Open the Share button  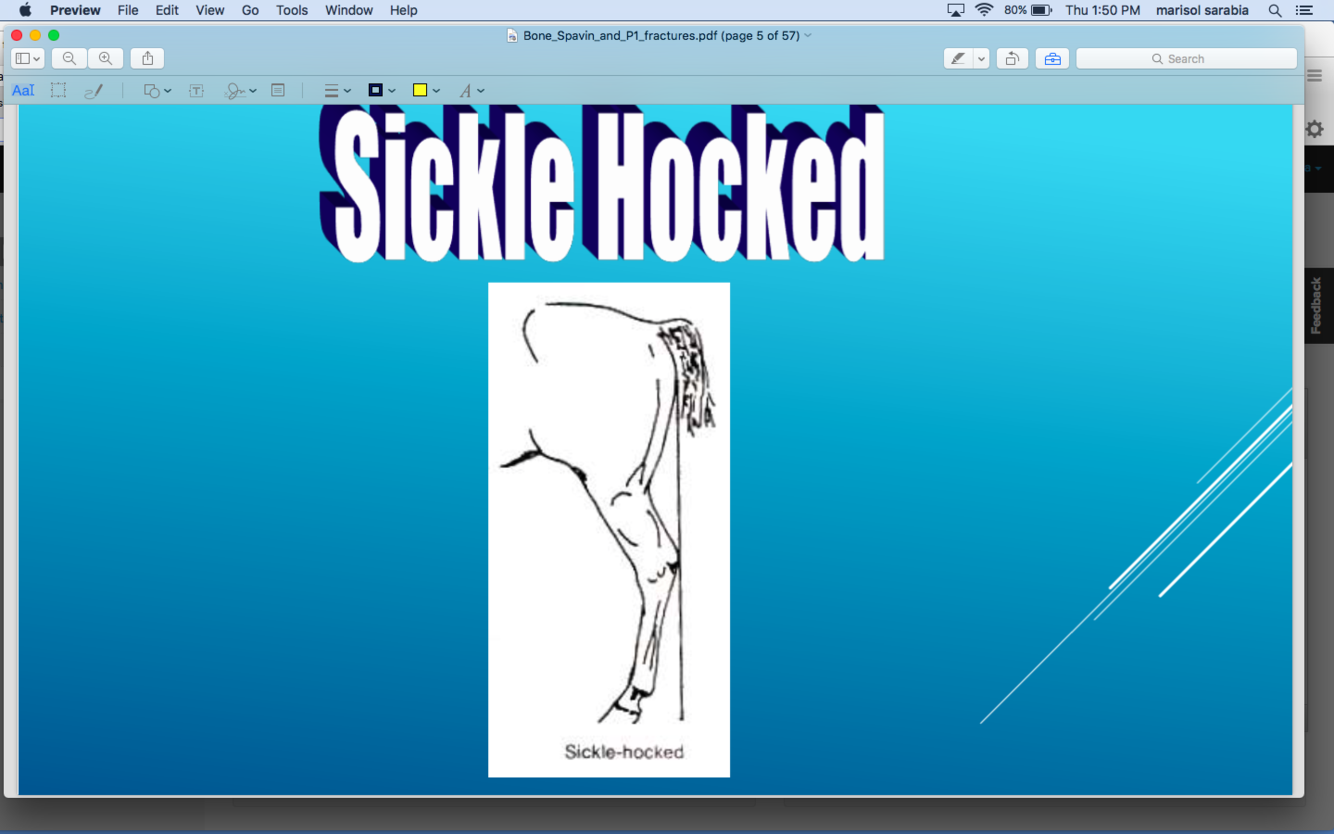(148, 59)
